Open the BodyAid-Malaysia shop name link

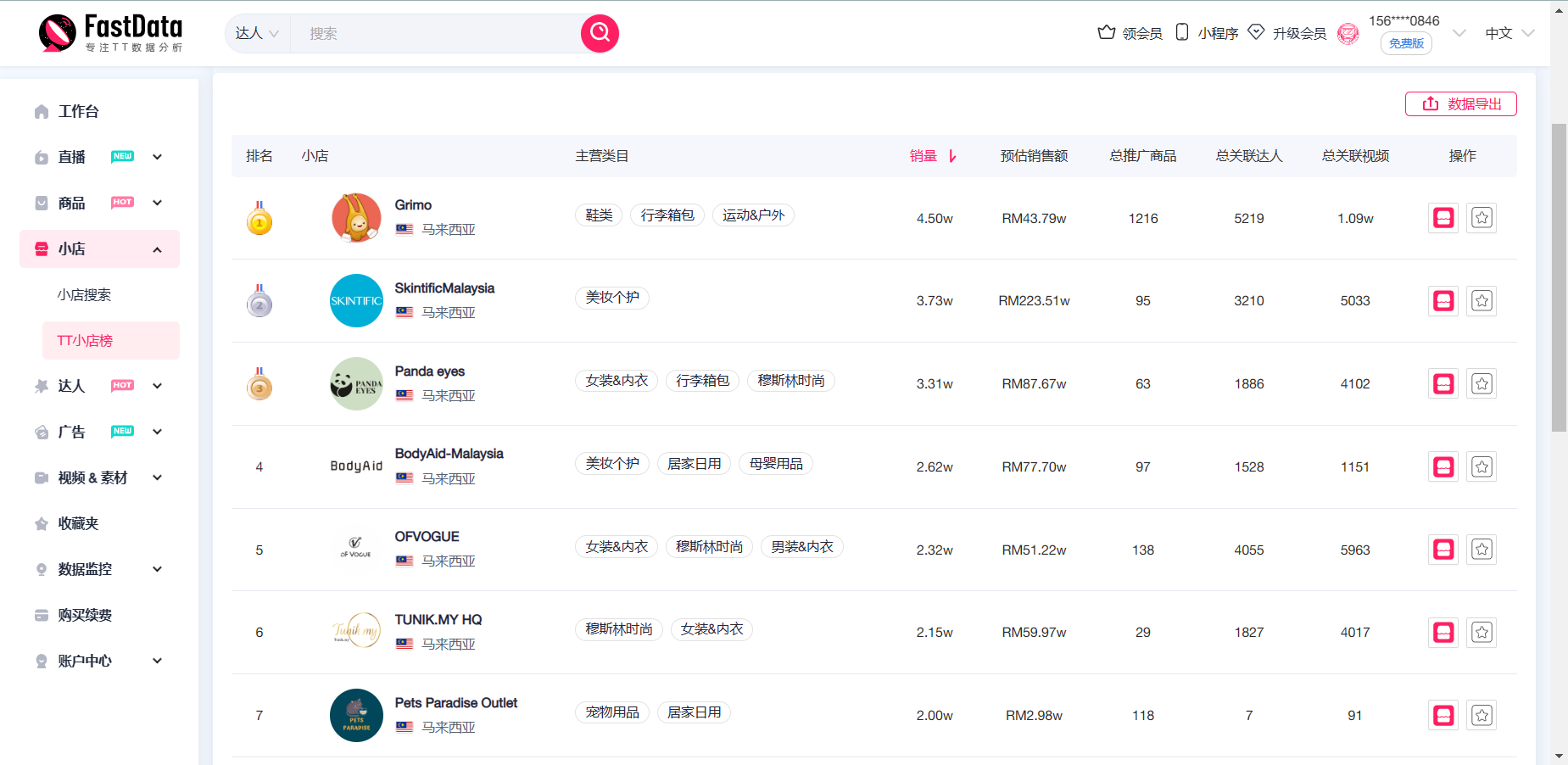[449, 454]
